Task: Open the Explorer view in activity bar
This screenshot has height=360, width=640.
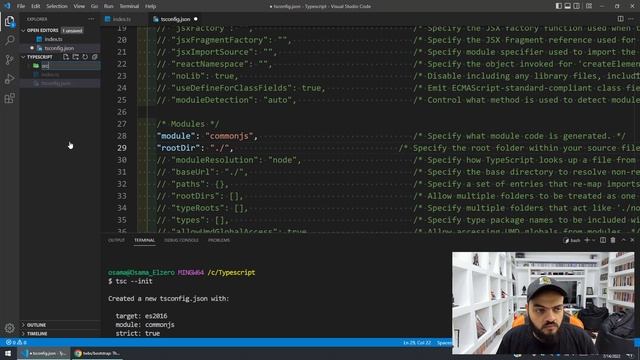Action: point(9,21)
